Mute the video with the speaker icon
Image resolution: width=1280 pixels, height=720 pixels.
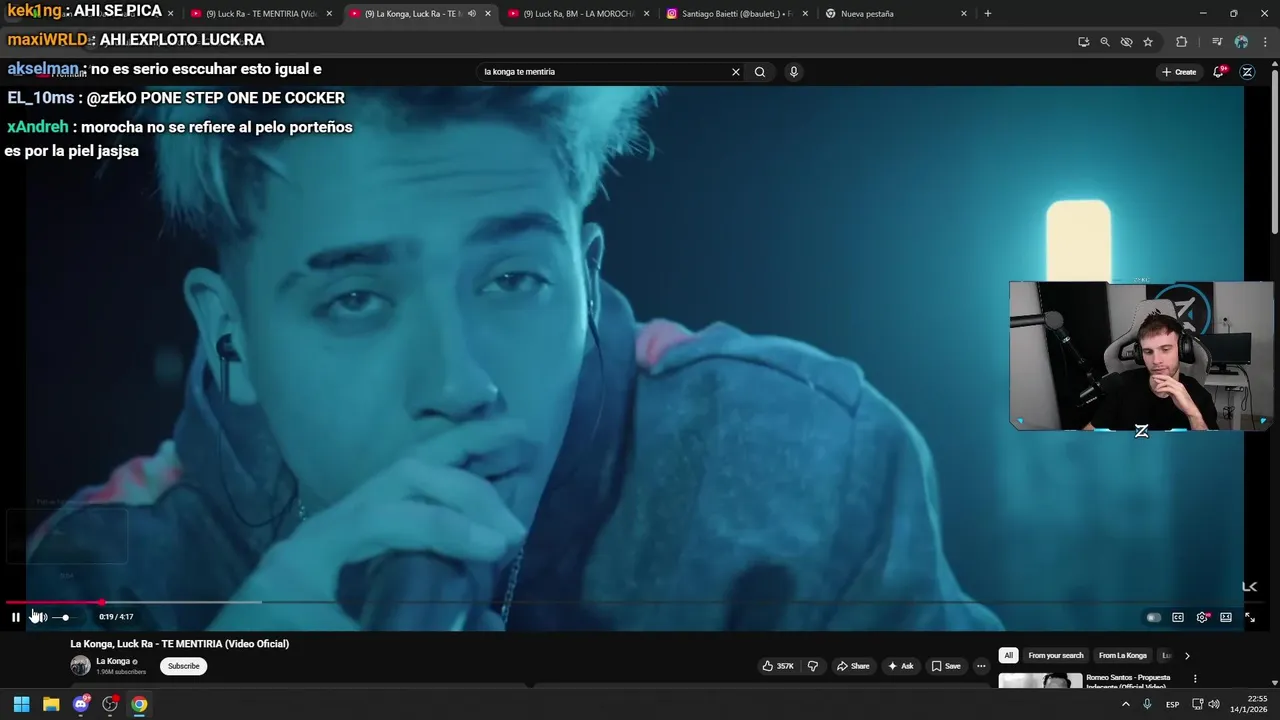tap(40, 617)
